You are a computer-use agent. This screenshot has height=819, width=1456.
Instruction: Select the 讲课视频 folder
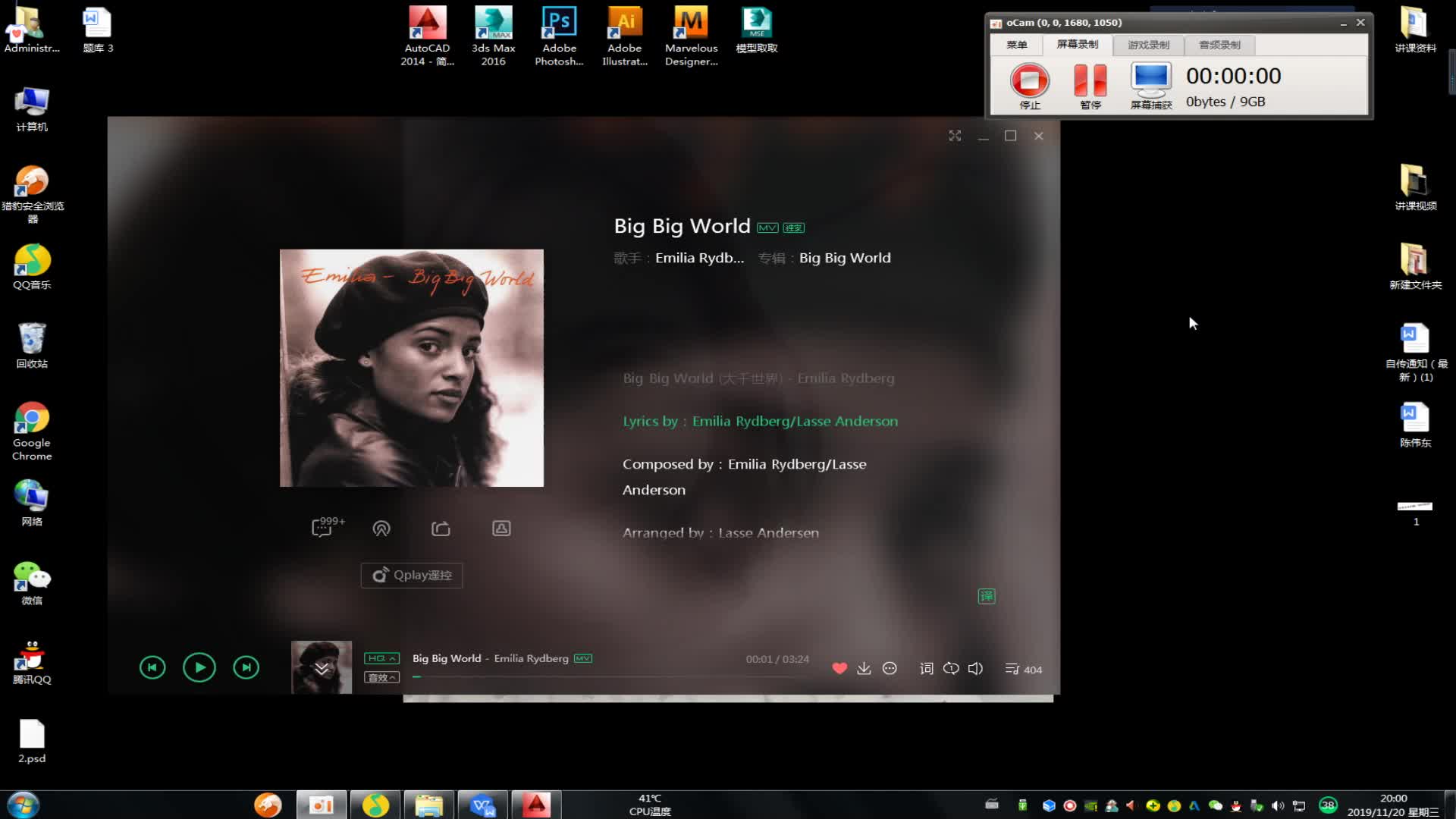pos(1415,187)
